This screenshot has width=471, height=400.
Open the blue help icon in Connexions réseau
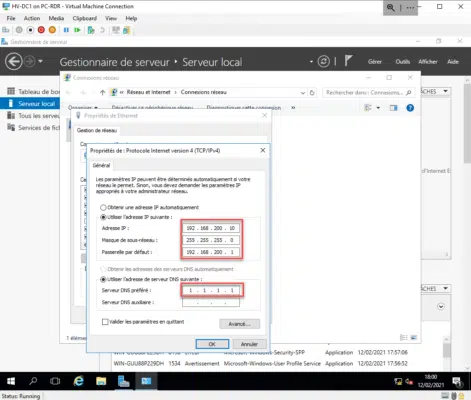click(x=410, y=108)
